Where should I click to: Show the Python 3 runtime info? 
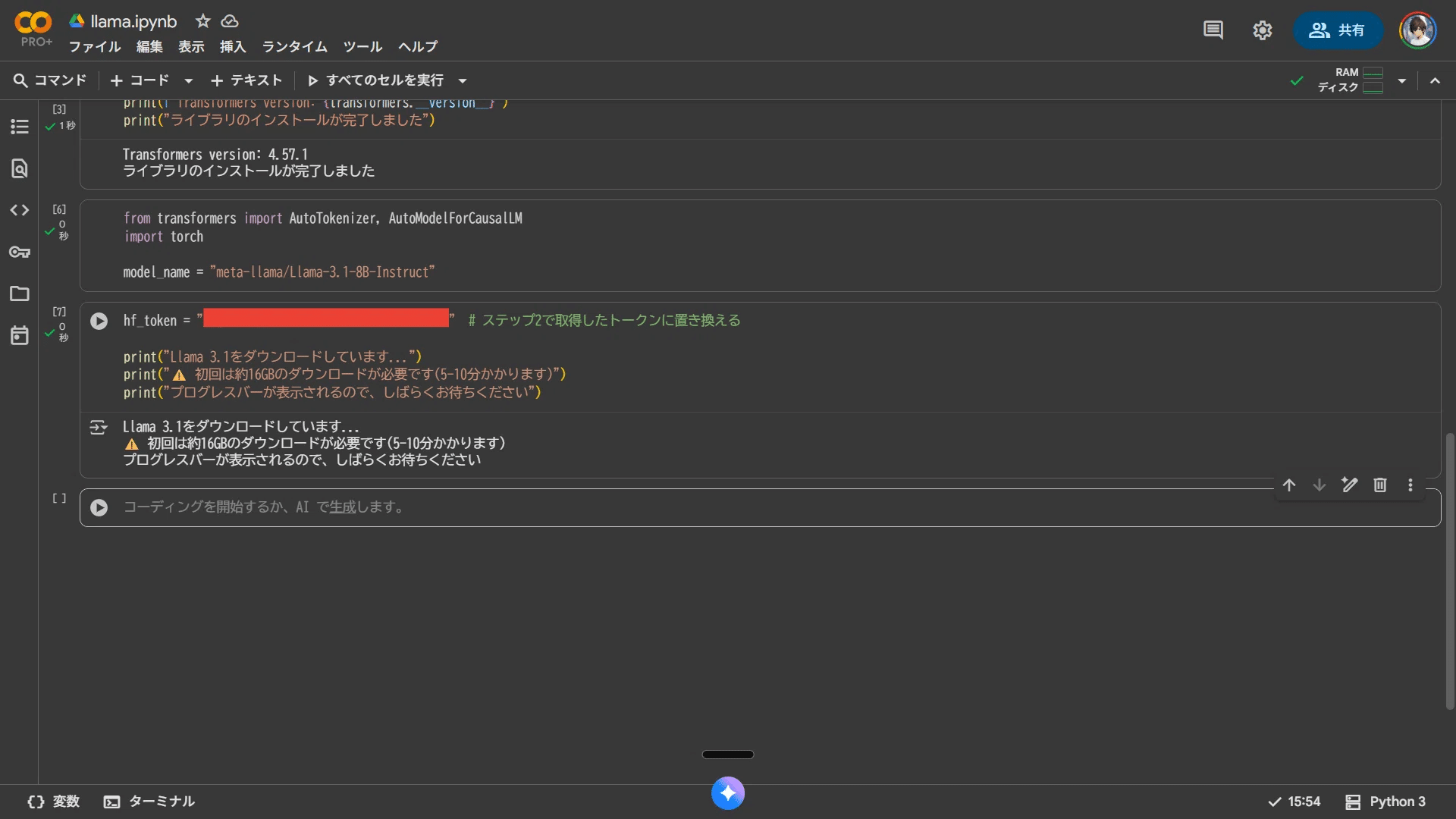(x=1385, y=802)
